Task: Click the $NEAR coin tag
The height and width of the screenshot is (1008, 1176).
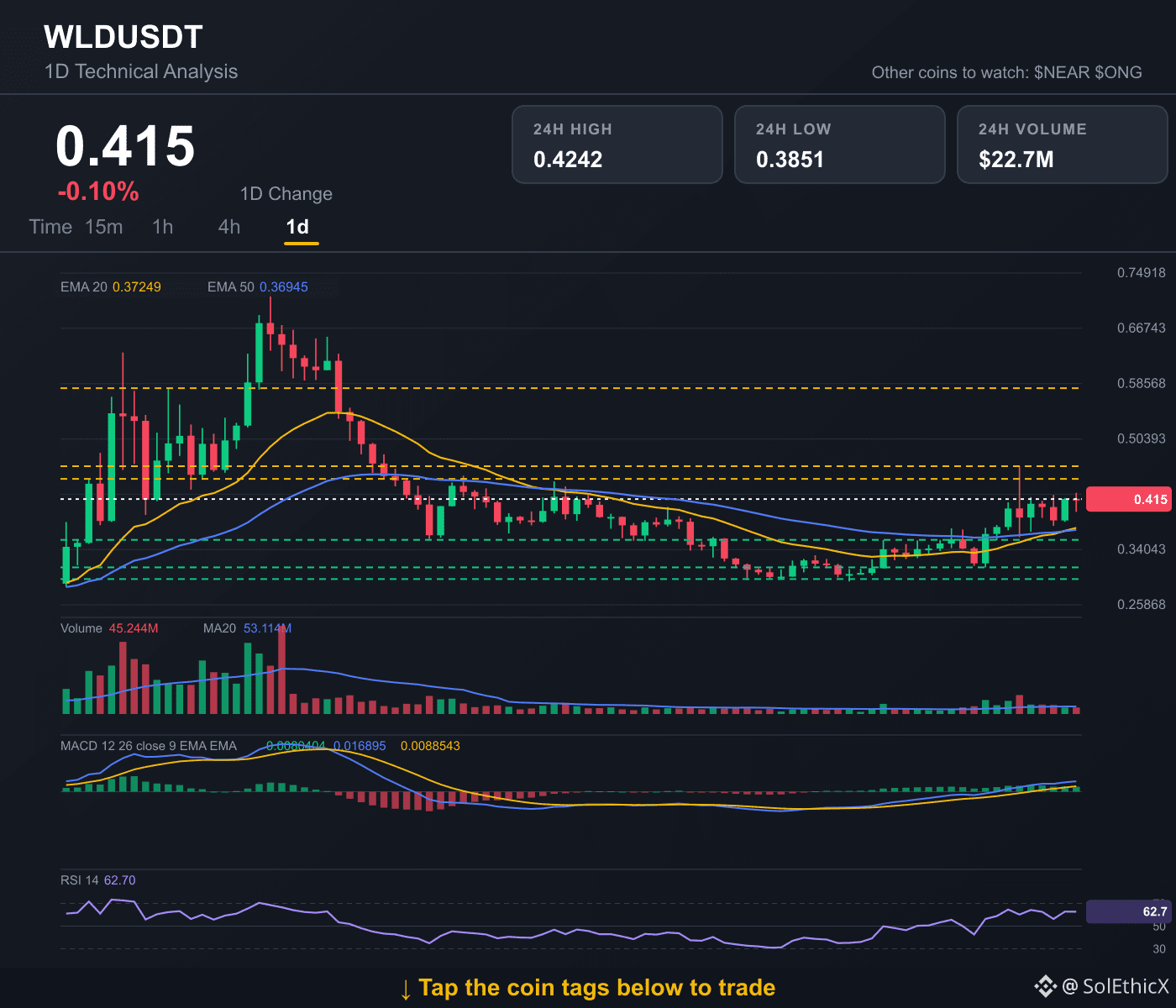Action: 1062,72
